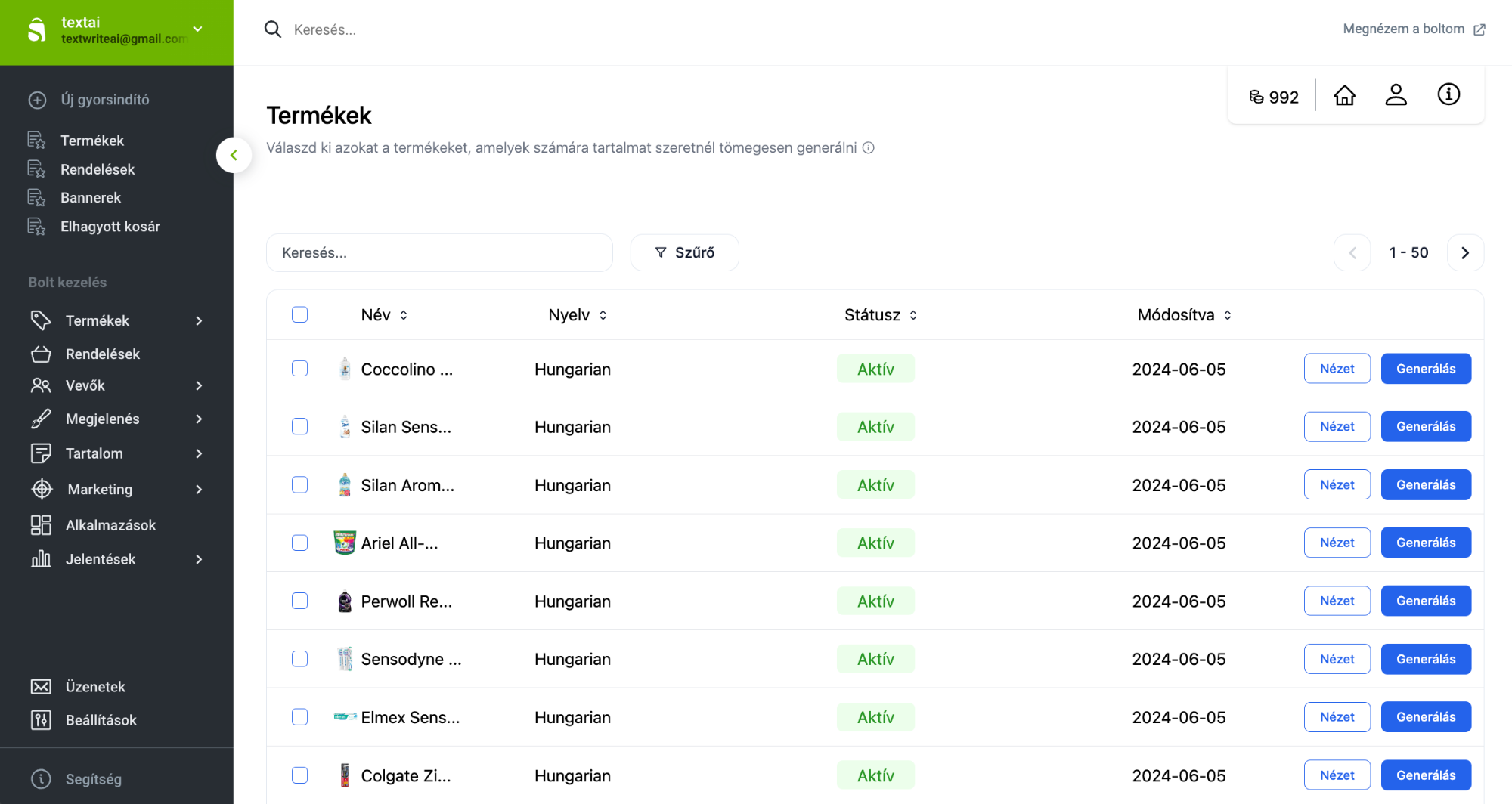Open the user profile icon

click(x=1396, y=95)
